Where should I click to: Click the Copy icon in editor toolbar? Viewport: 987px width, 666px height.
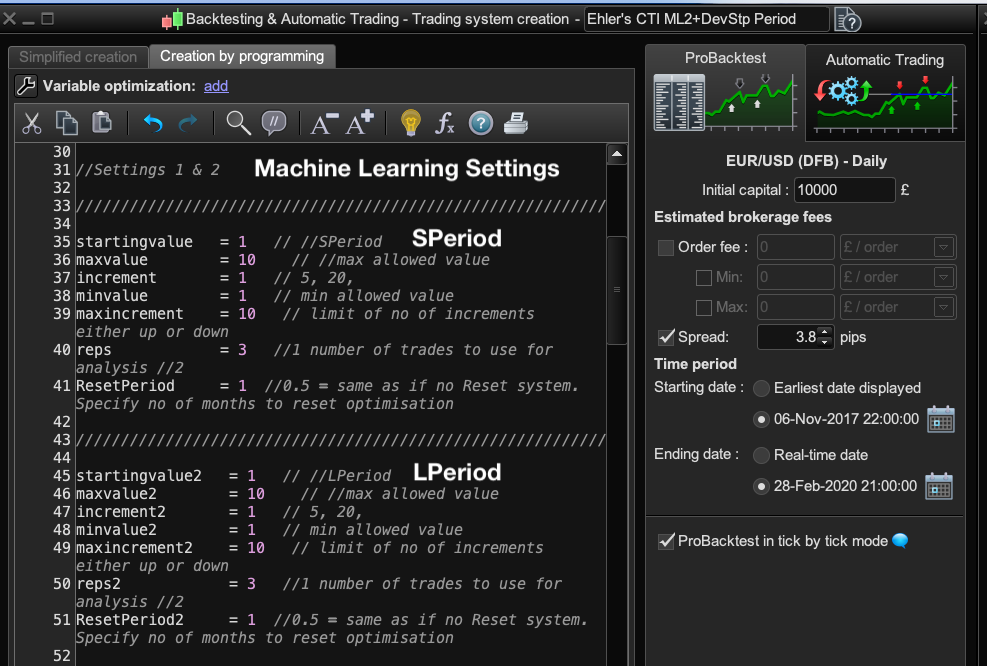[x=67, y=123]
